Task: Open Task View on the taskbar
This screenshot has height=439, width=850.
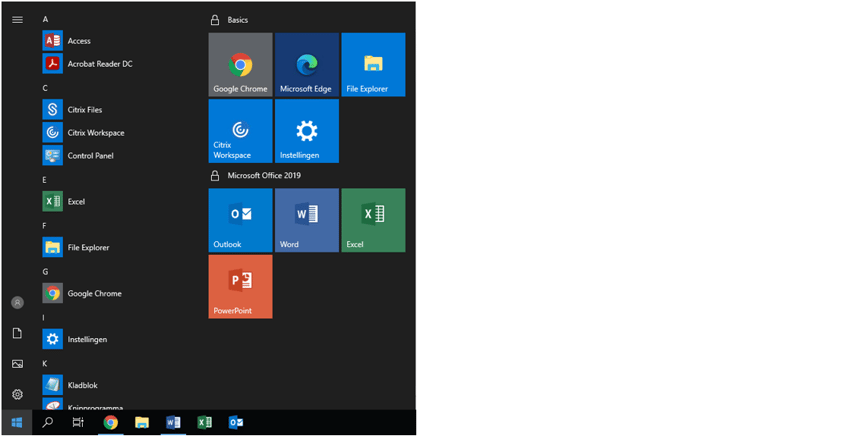Action: (79, 422)
